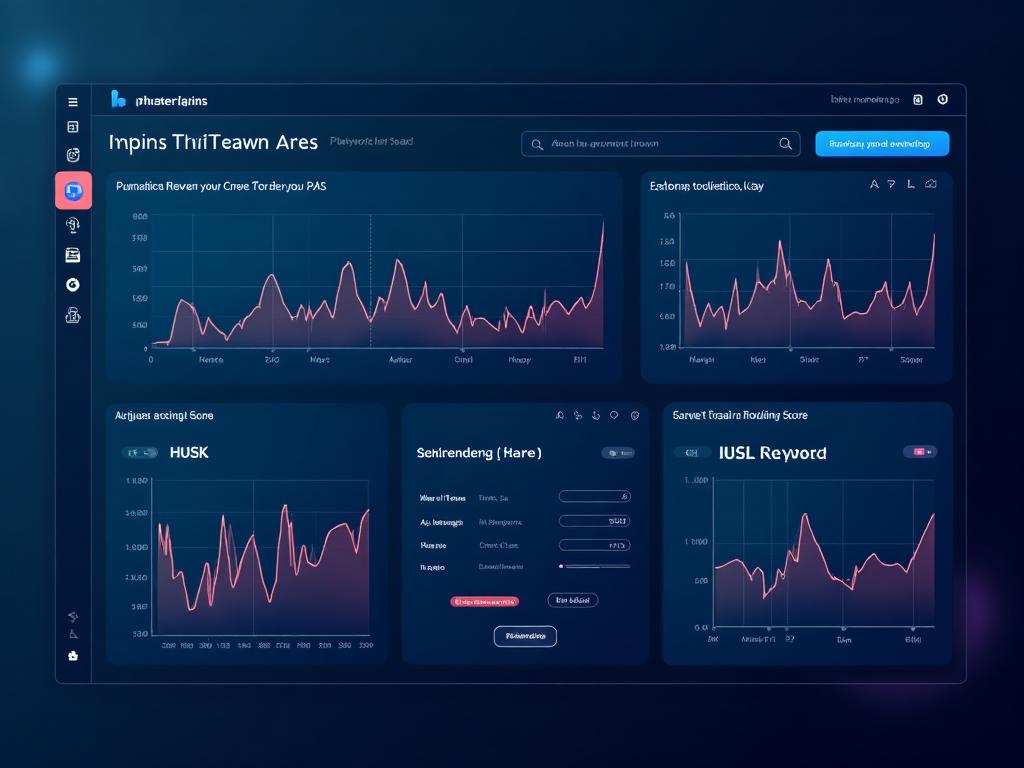Open the square icon left of the power icon
1024x768 pixels.
pos(918,100)
